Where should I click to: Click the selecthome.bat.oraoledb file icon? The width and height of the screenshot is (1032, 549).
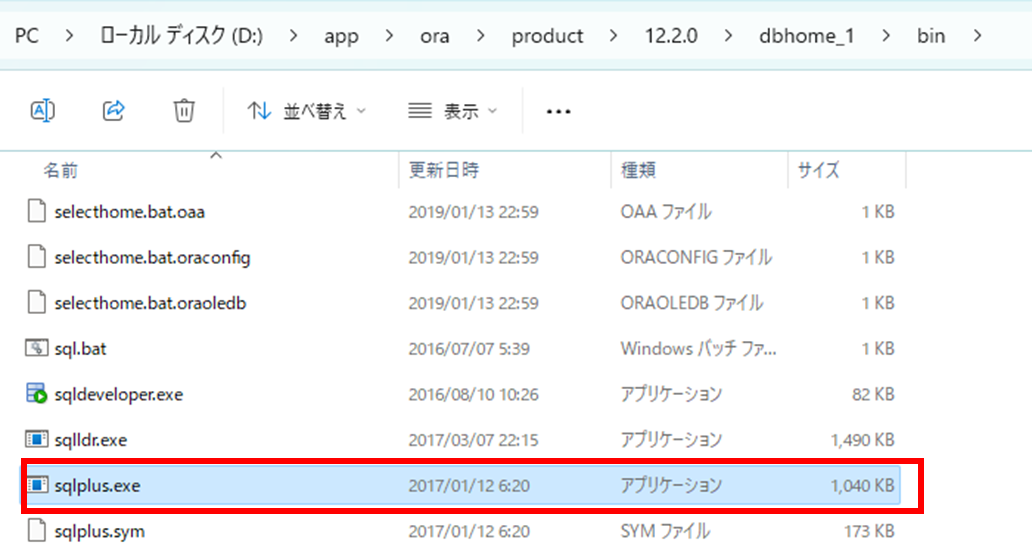(37, 303)
